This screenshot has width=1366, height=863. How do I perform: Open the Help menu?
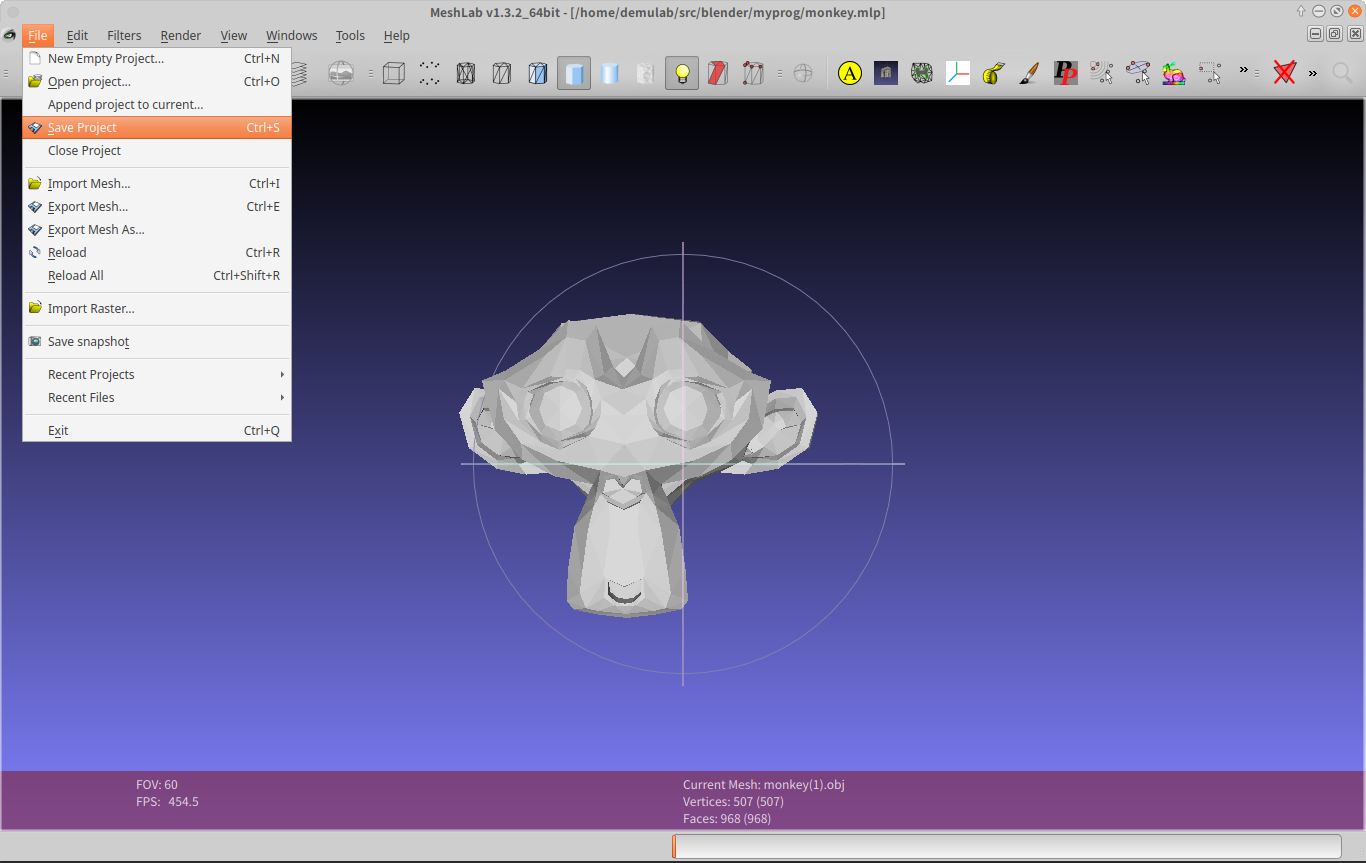pos(397,35)
